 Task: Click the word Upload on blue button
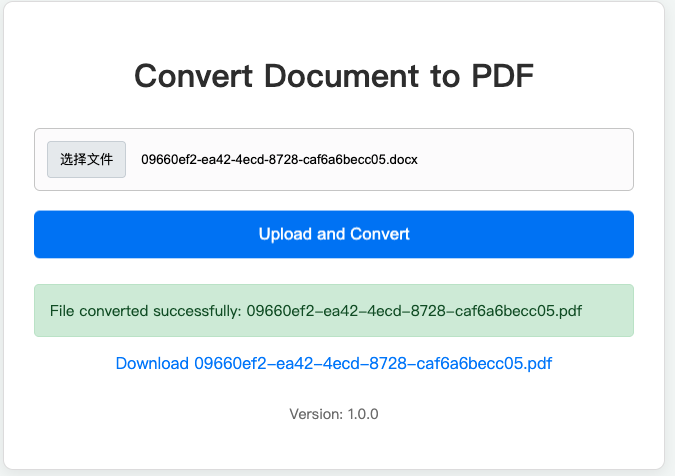[284, 234]
